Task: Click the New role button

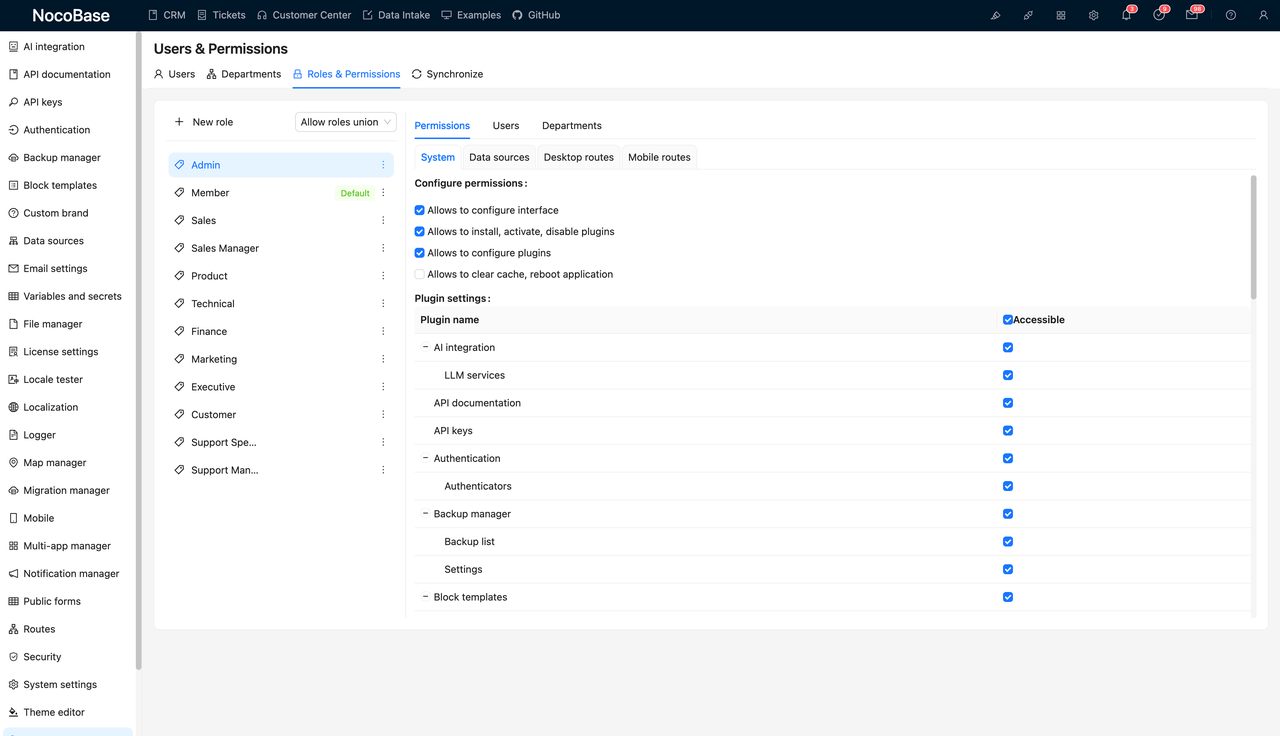Action: pyautogui.click(x=204, y=122)
